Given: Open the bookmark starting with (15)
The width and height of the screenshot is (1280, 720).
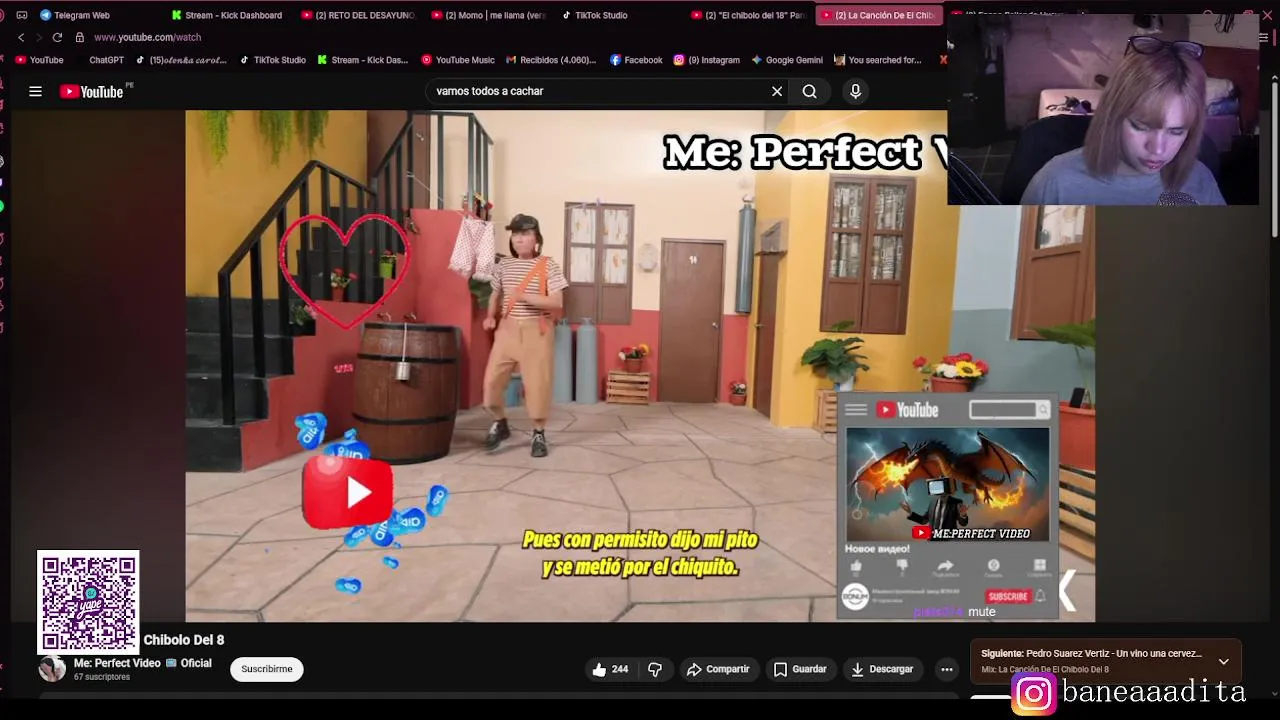Looking at the screenshot, I should click(x=181, y=60).
